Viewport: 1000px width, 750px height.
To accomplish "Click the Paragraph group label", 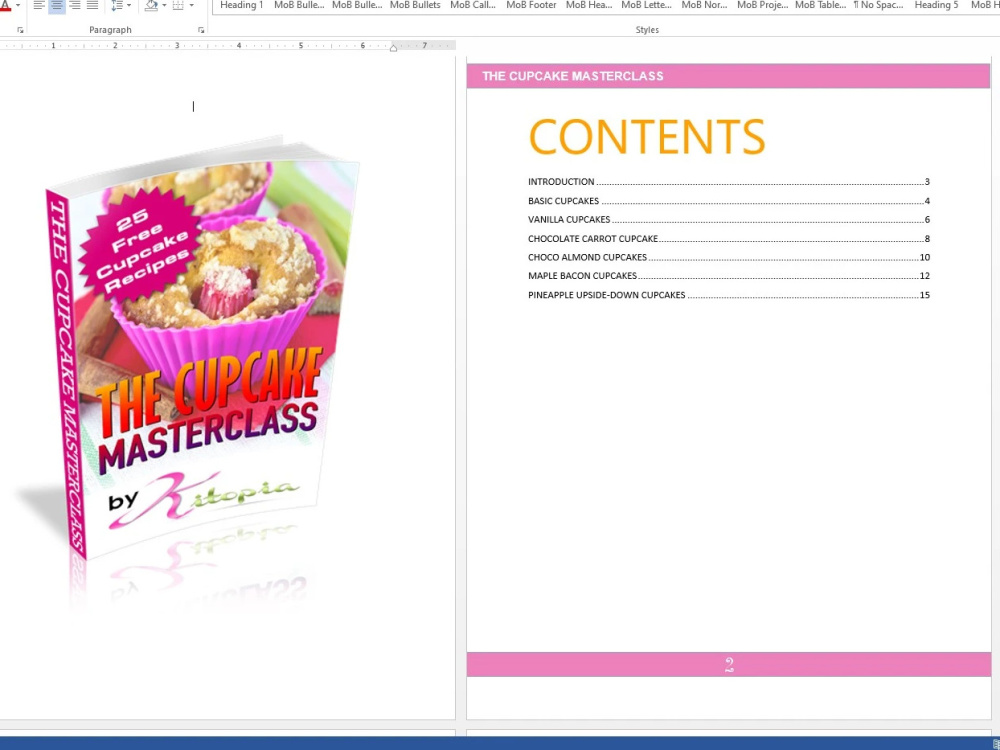I will [110, 30].
